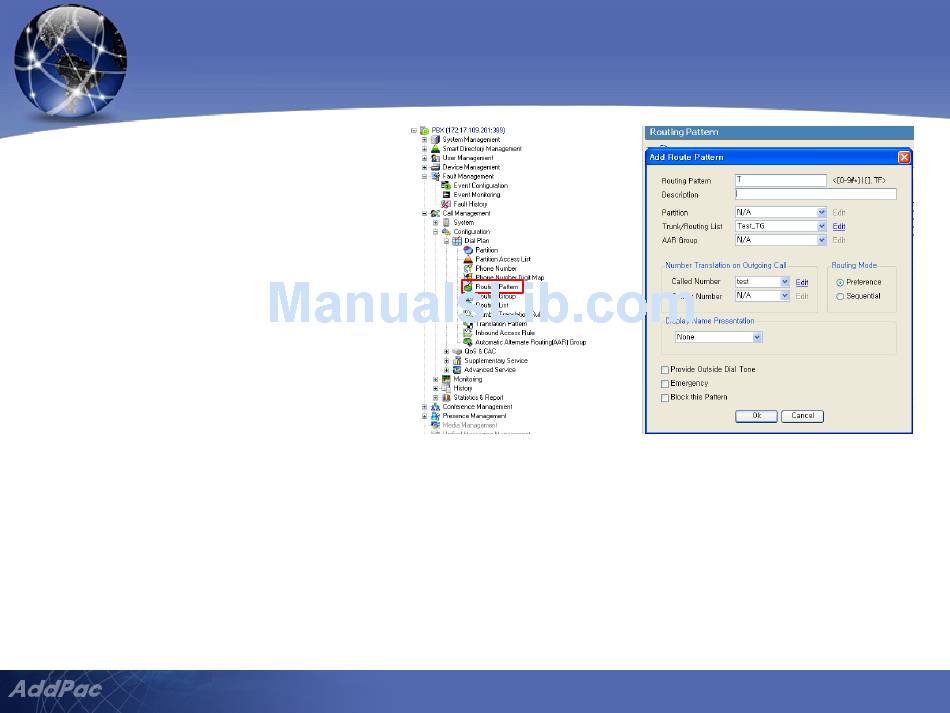Click the Automatic Alternate Routing Group icon
Image resolution: width=950 pixels, height=713 pixels.
click(x=467, y=342)
